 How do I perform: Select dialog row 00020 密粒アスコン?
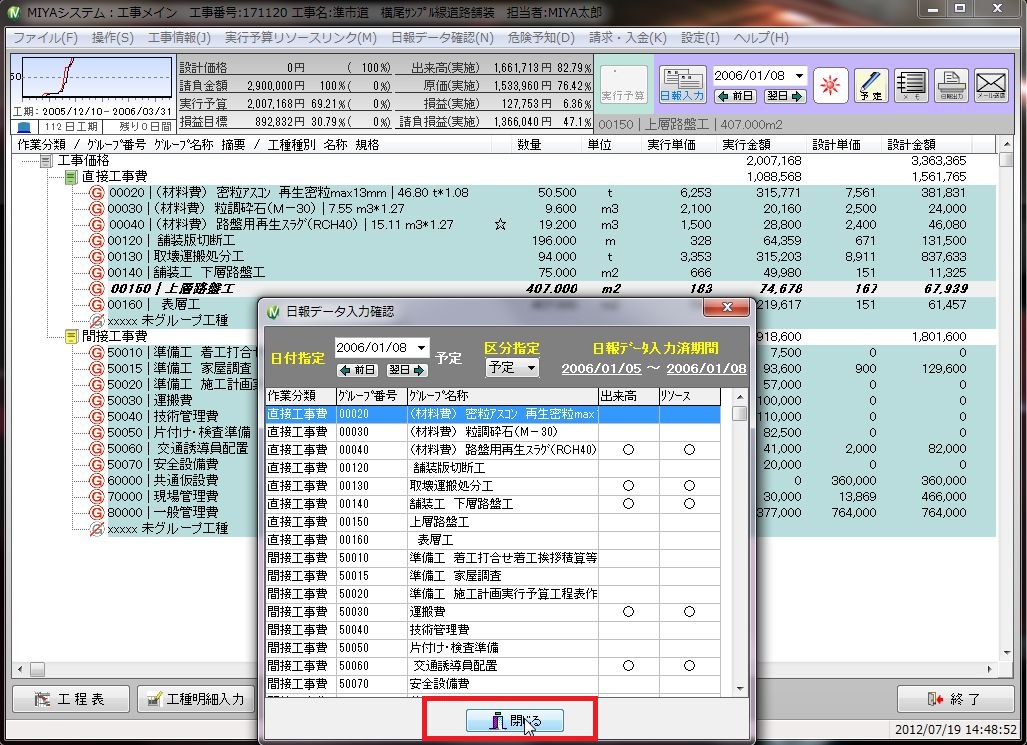[493, 414]
